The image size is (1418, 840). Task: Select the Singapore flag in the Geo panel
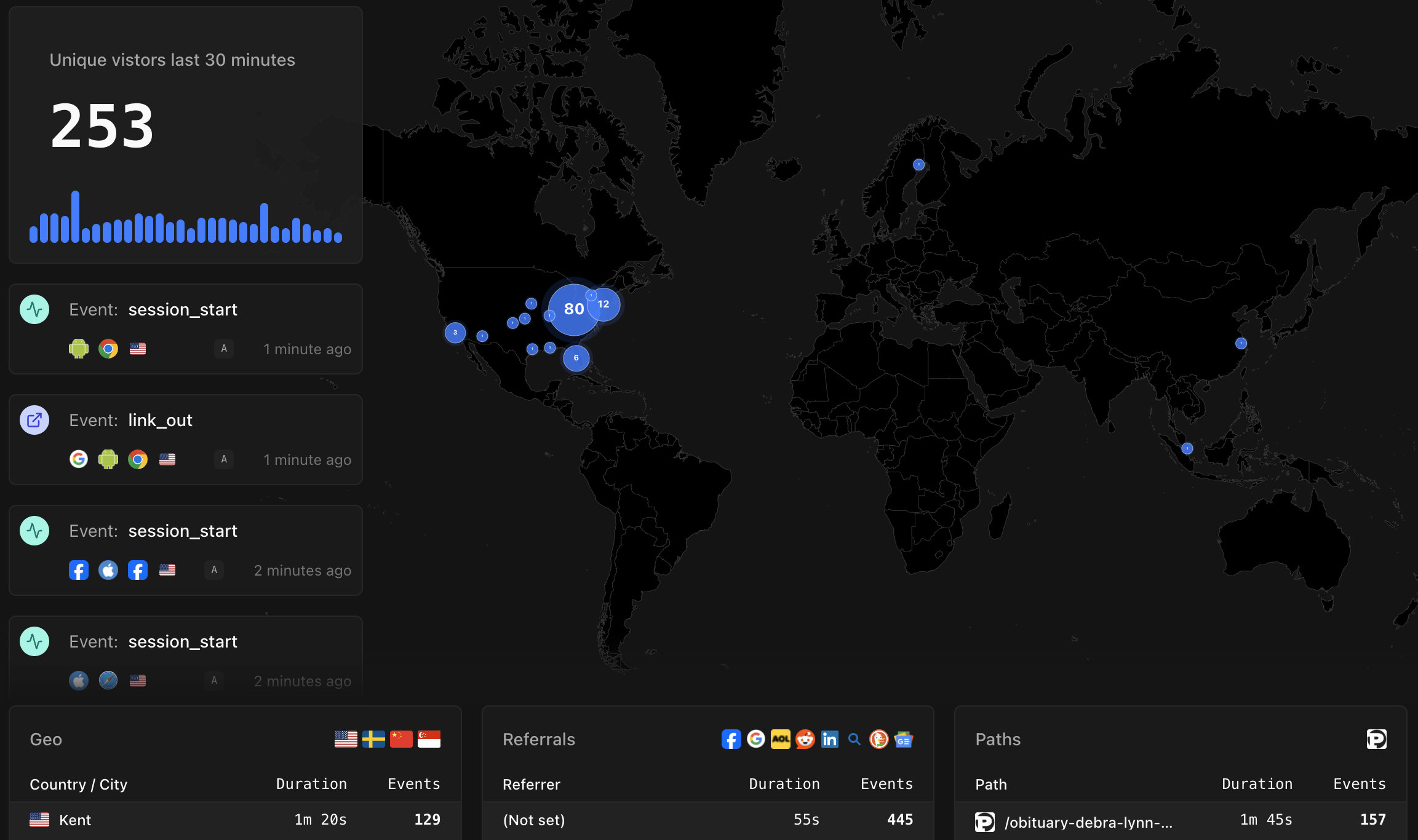(430, 739)
